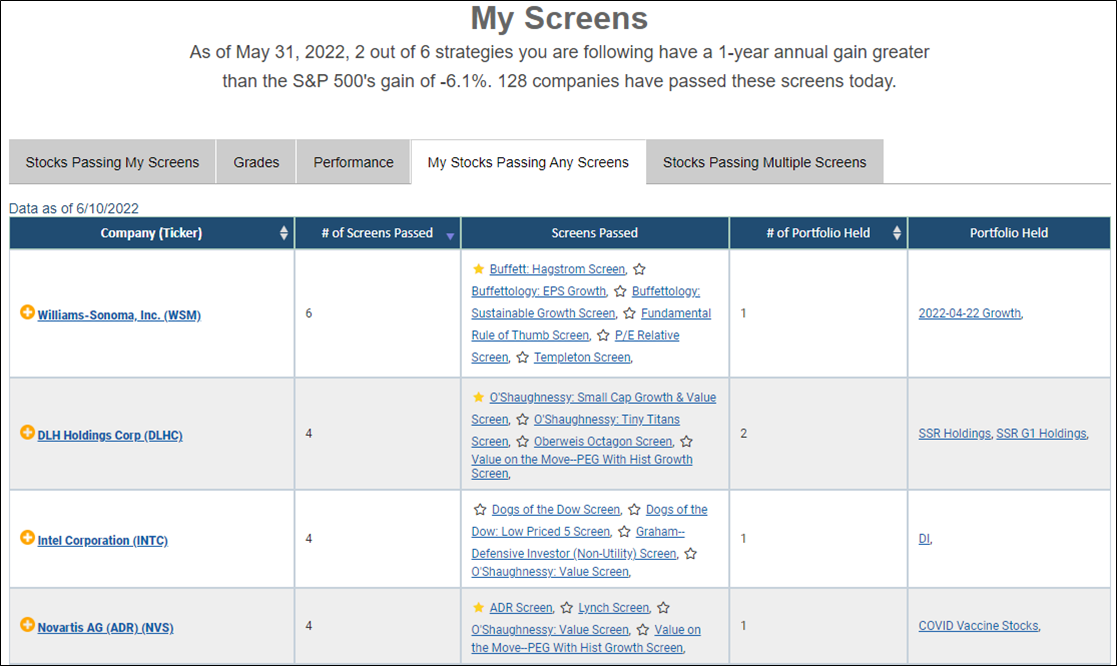Open the ADR Screen link

[521, 608]
